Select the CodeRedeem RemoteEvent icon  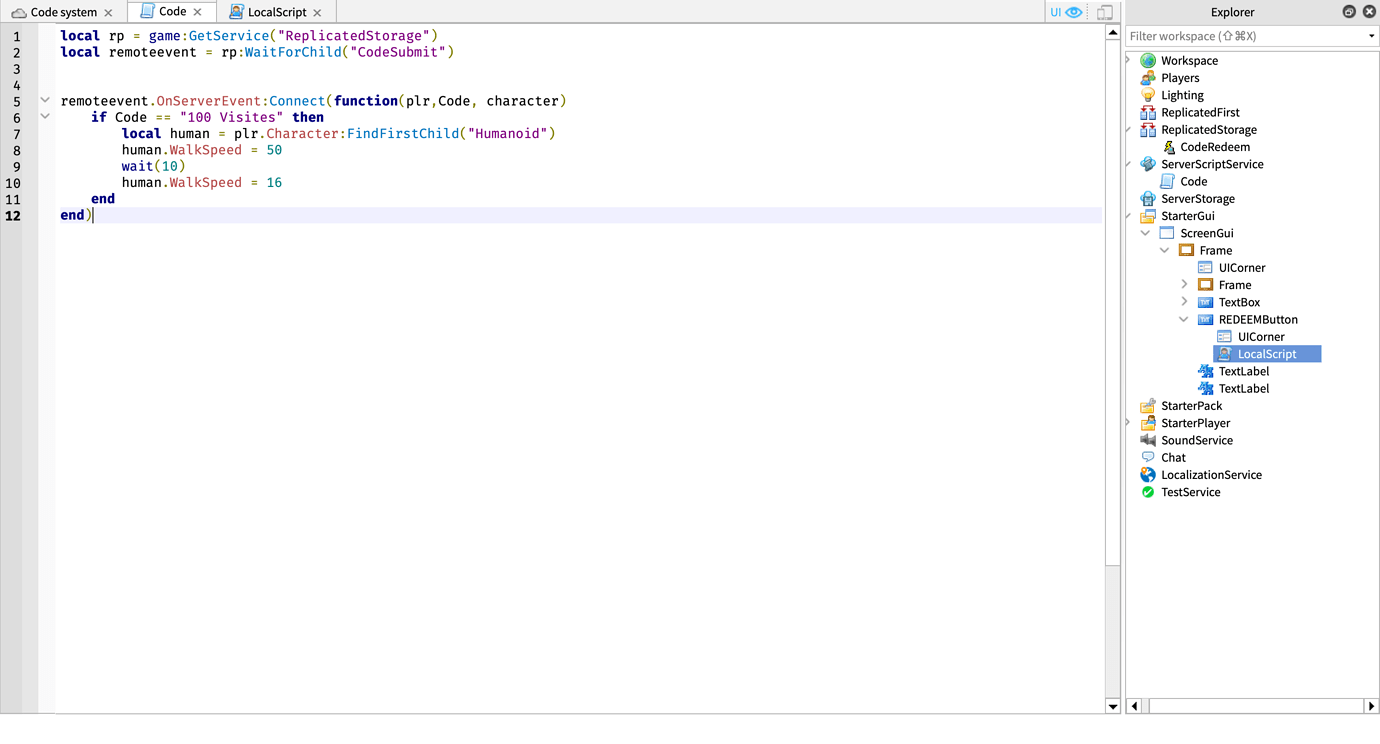1170,146
